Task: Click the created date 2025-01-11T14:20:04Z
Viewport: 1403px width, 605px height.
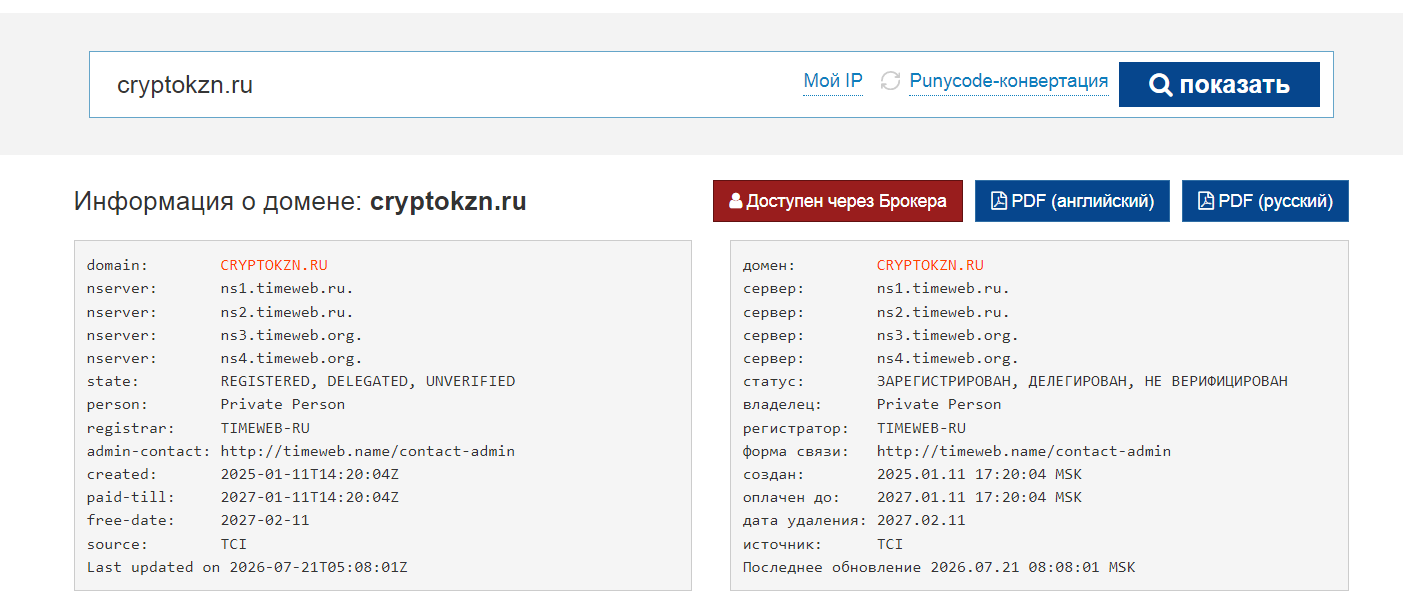Action: coord(310,474)
